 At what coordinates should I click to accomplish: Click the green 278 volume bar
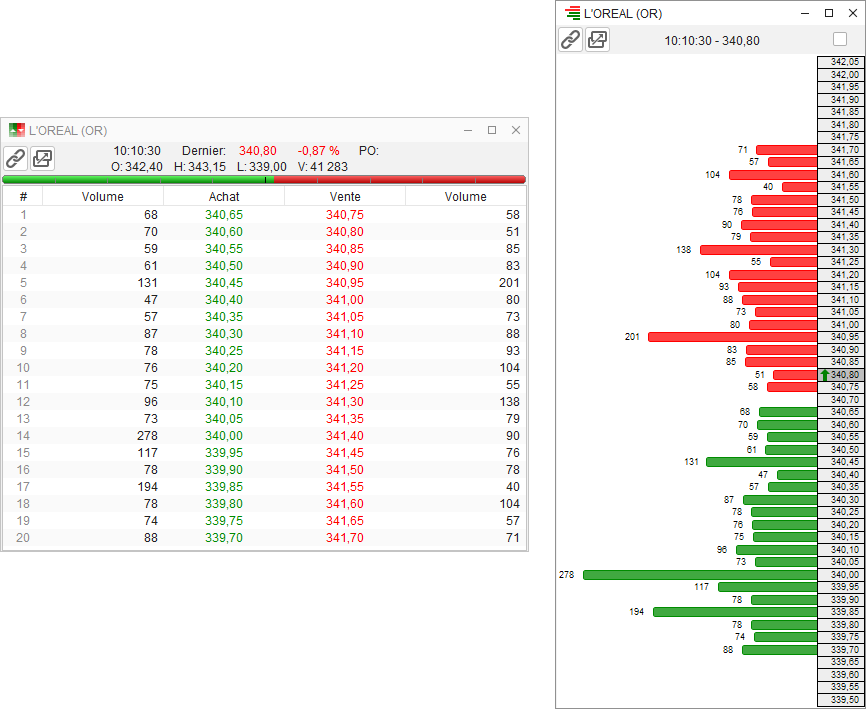[700, 575]
